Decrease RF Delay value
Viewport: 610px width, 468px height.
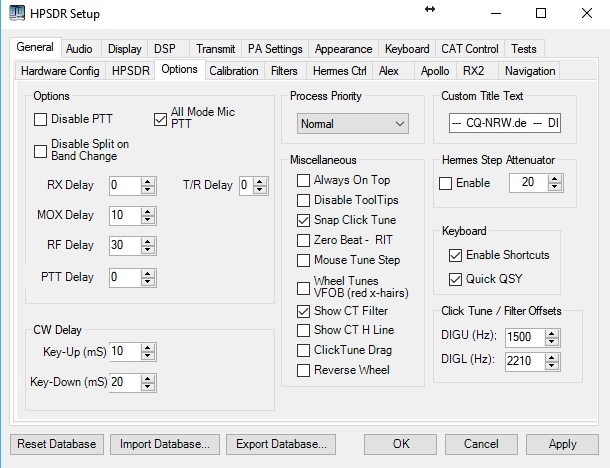pyautogui.click(x=147, y=249)
